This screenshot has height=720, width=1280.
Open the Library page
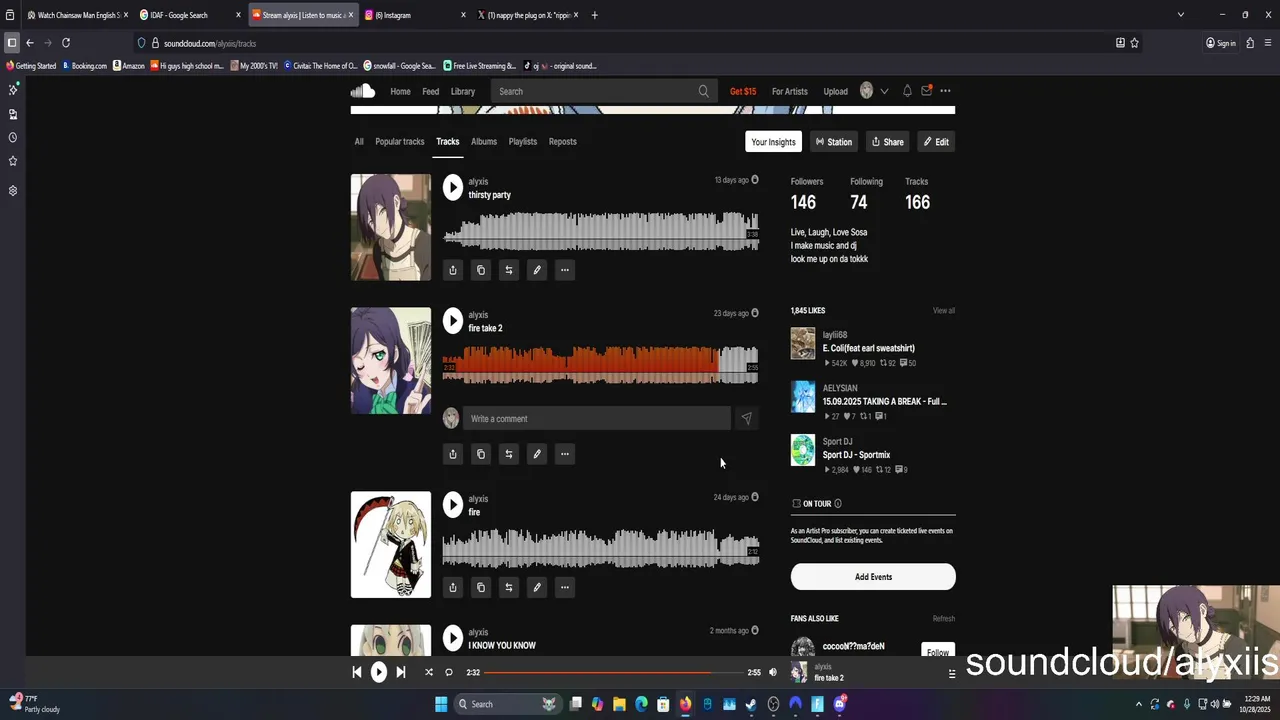click(x=463, y=91)
